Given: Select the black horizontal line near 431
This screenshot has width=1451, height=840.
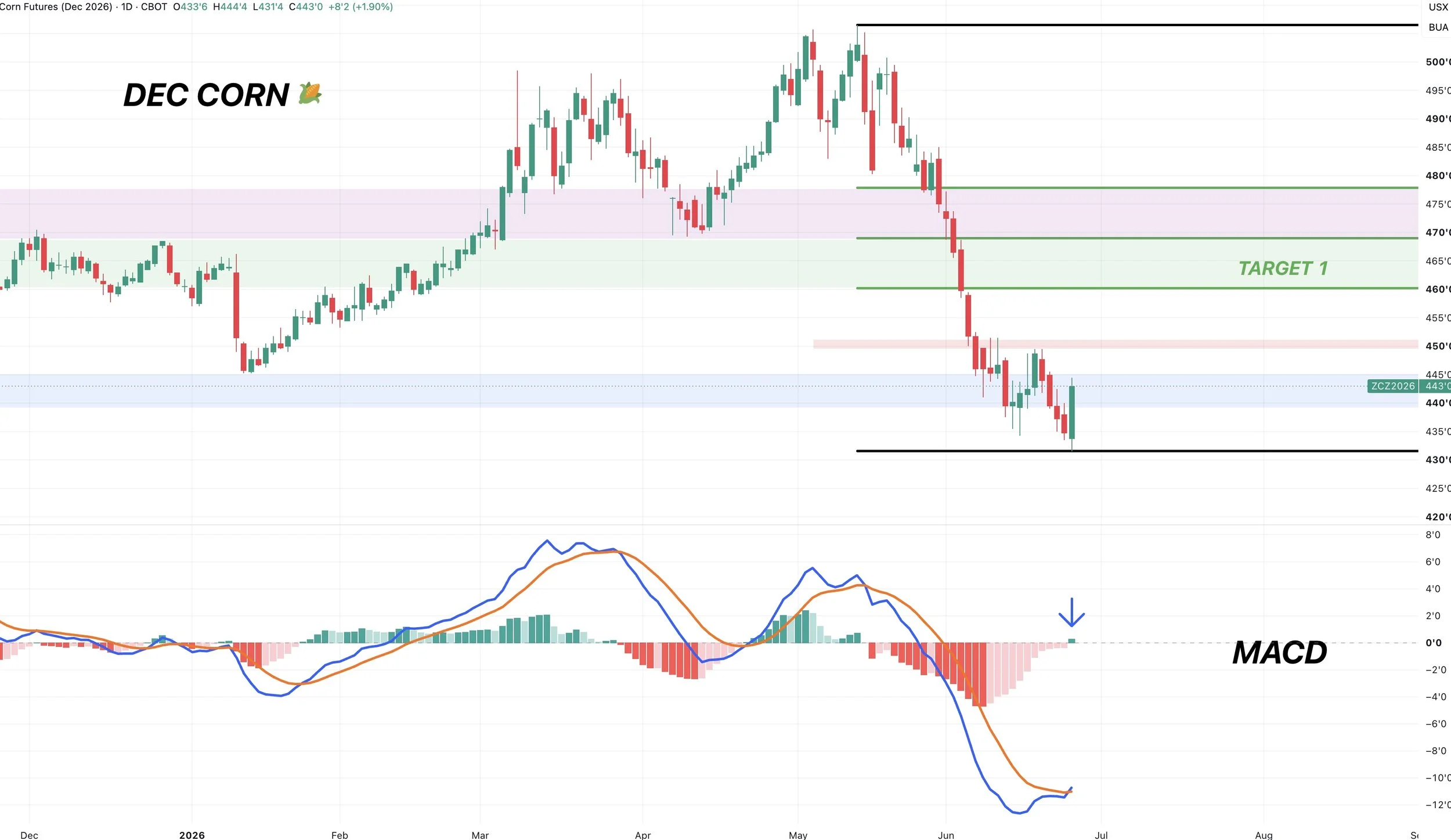Looking at the screenshot, I should (1137, 451).
